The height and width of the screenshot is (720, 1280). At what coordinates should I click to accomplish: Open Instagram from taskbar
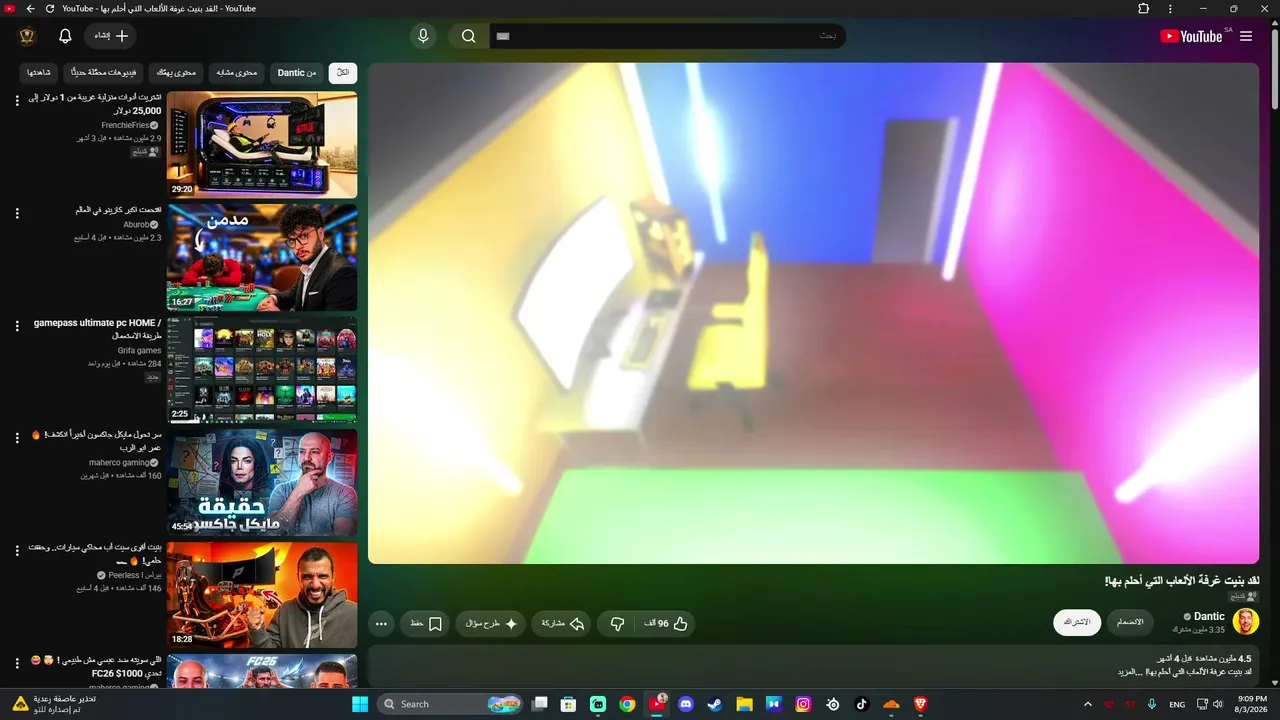(803, 704)
